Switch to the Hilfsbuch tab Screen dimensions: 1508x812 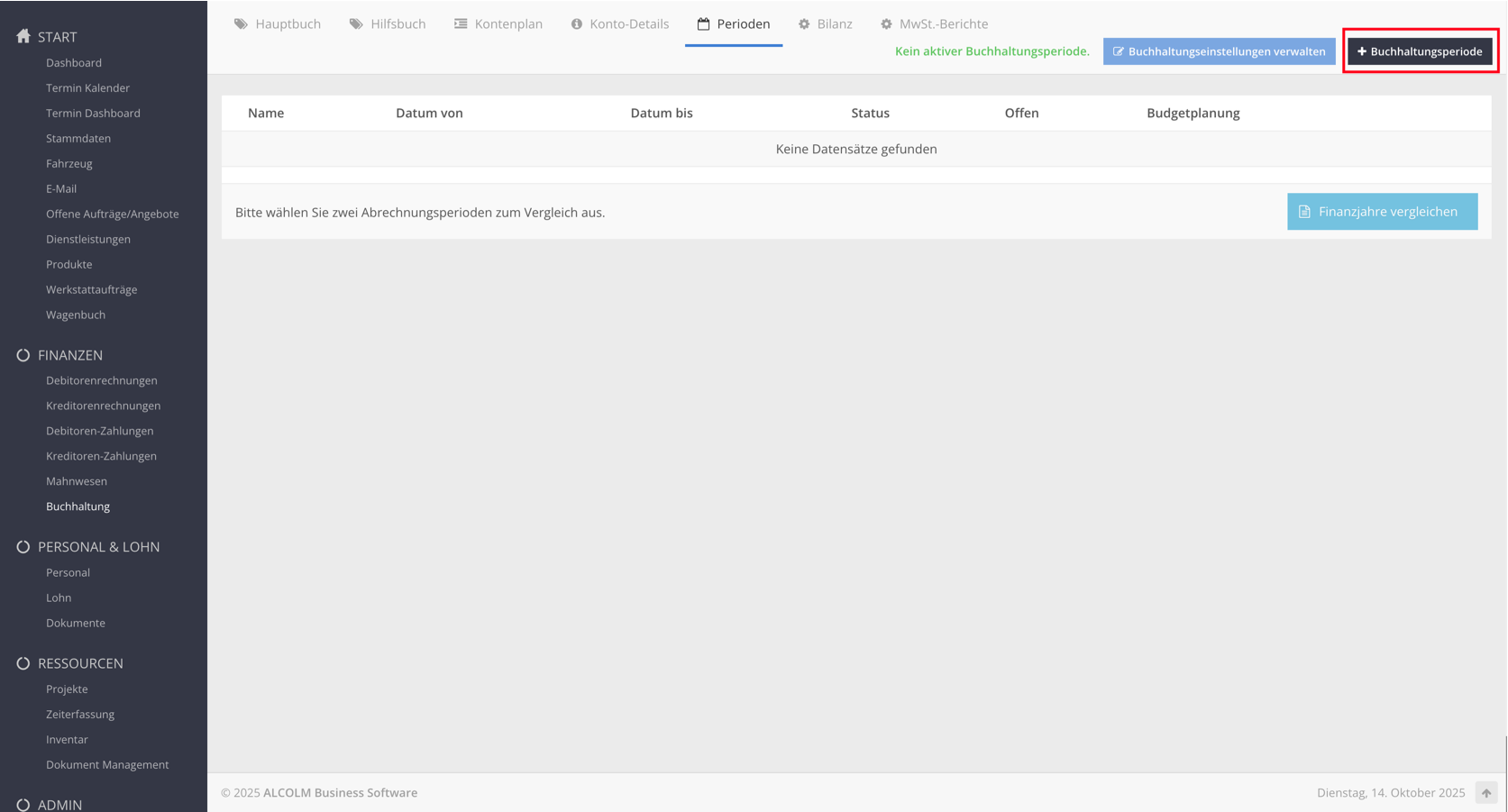[388, 24]
